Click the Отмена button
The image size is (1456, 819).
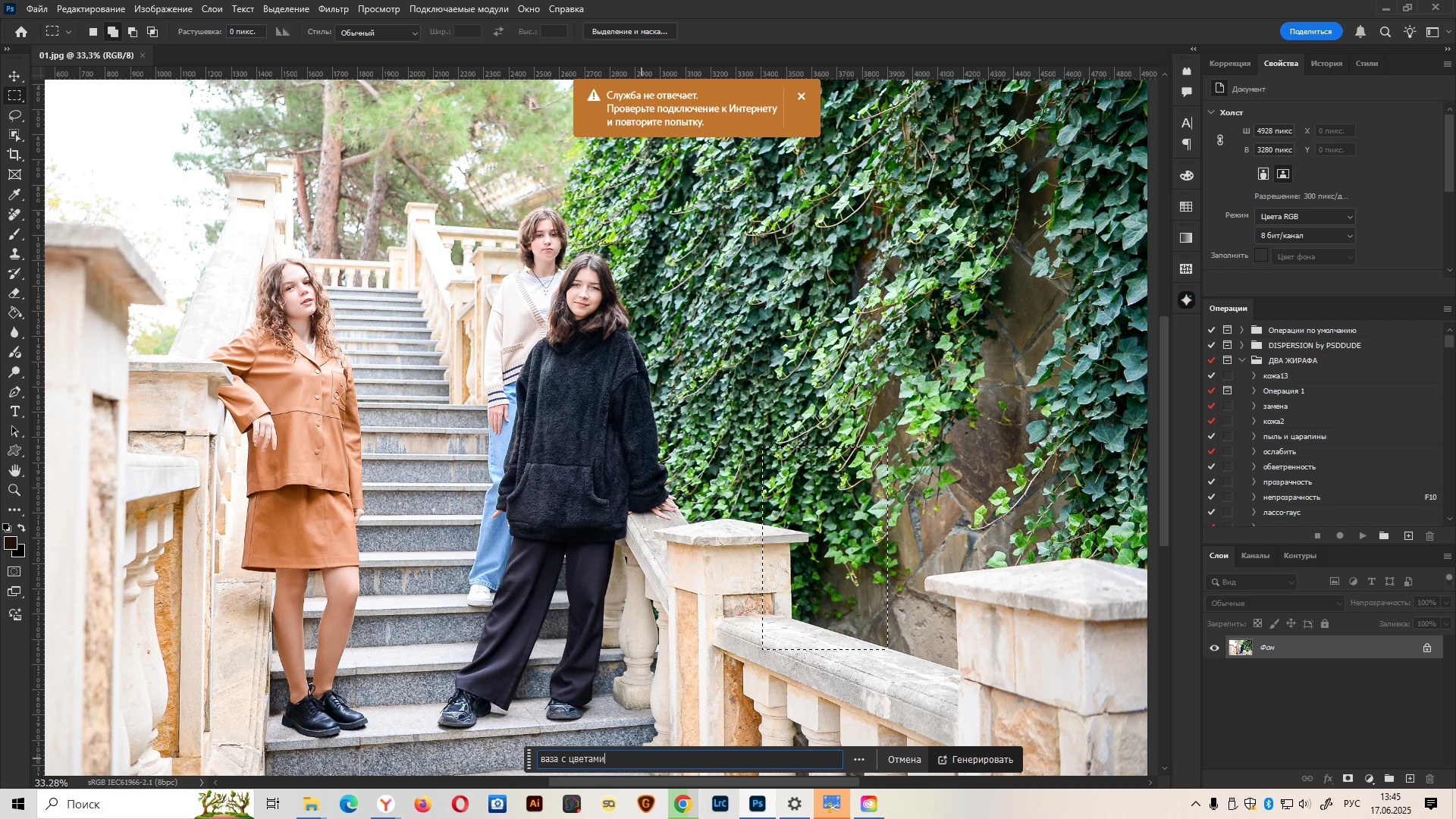(904, 760)
